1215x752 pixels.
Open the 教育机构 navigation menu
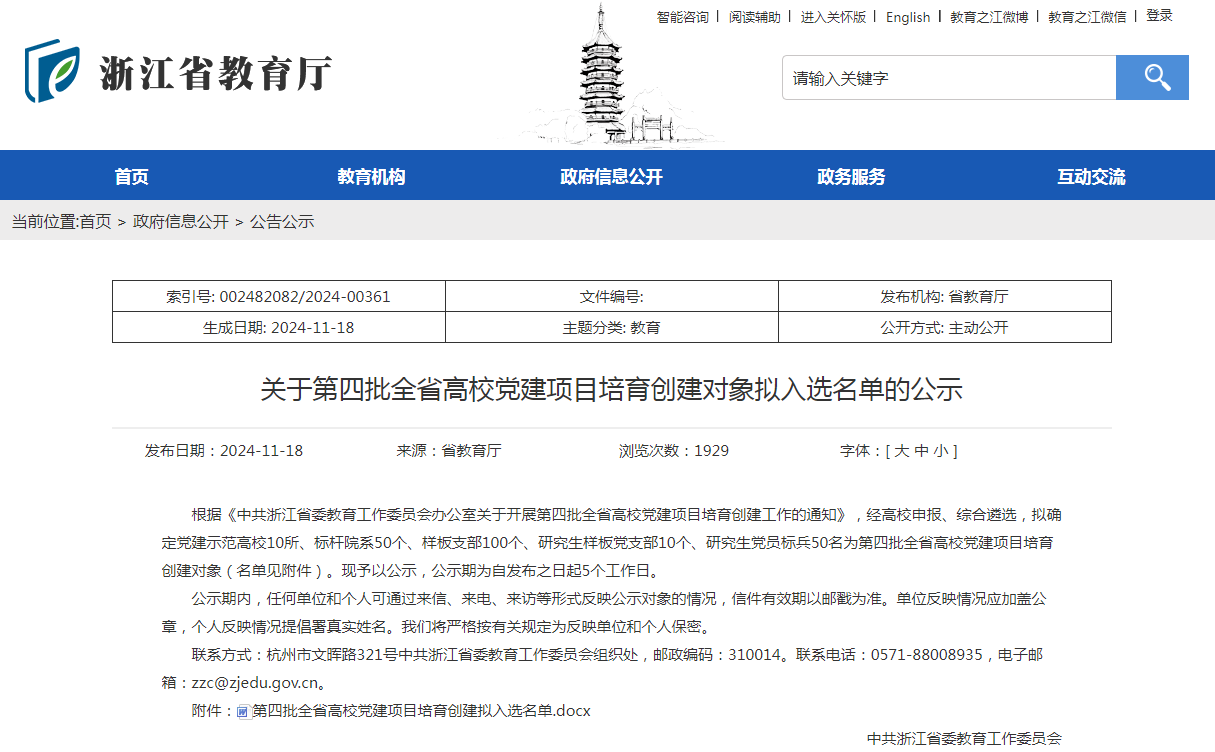click(371, 177)
